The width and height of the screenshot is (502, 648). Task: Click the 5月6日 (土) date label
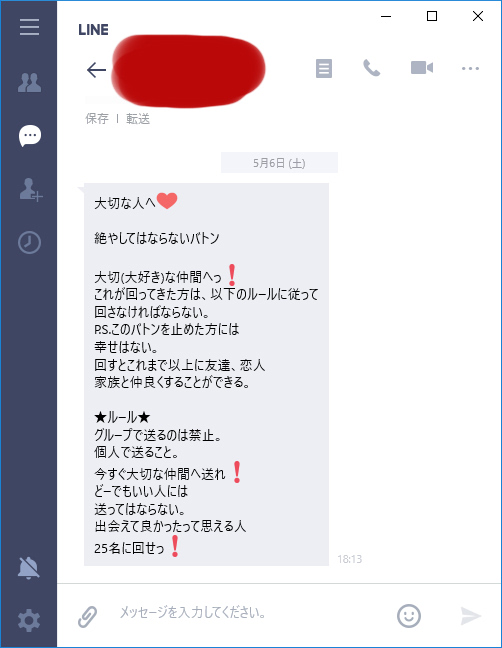tap(279, 163)
